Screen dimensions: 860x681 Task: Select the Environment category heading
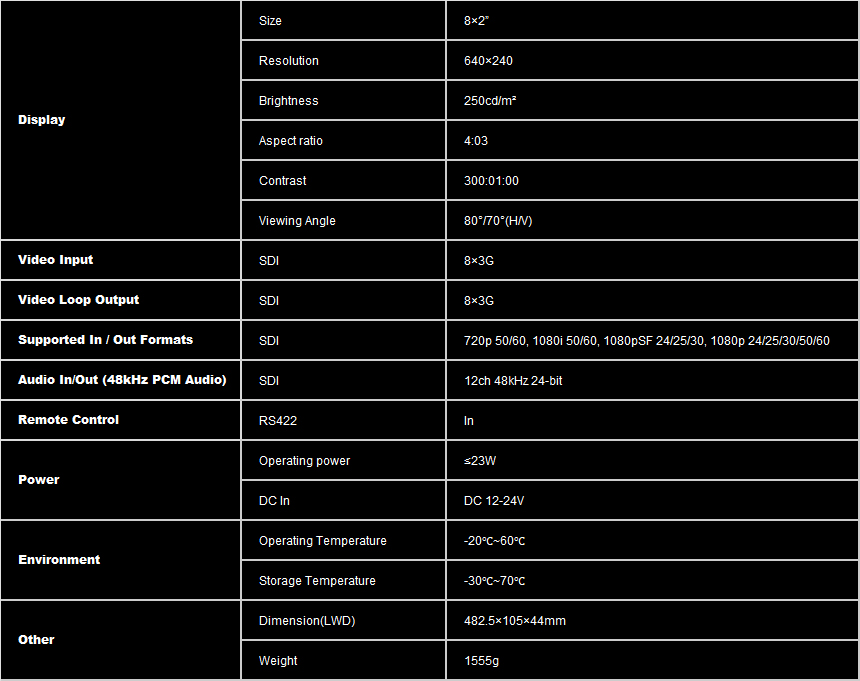(59, 560)
